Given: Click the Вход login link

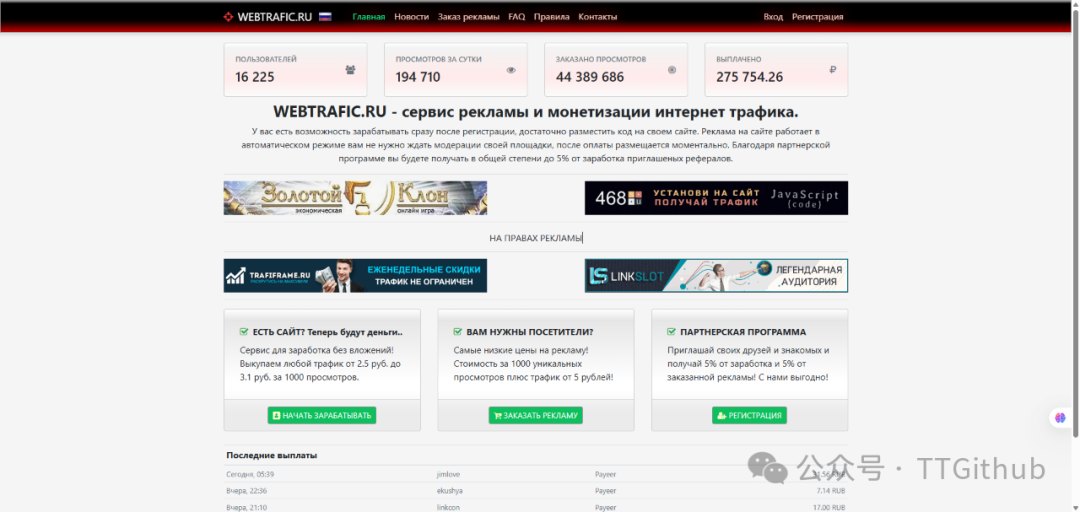Looking at the screenshot, I should tap(773, 17).
